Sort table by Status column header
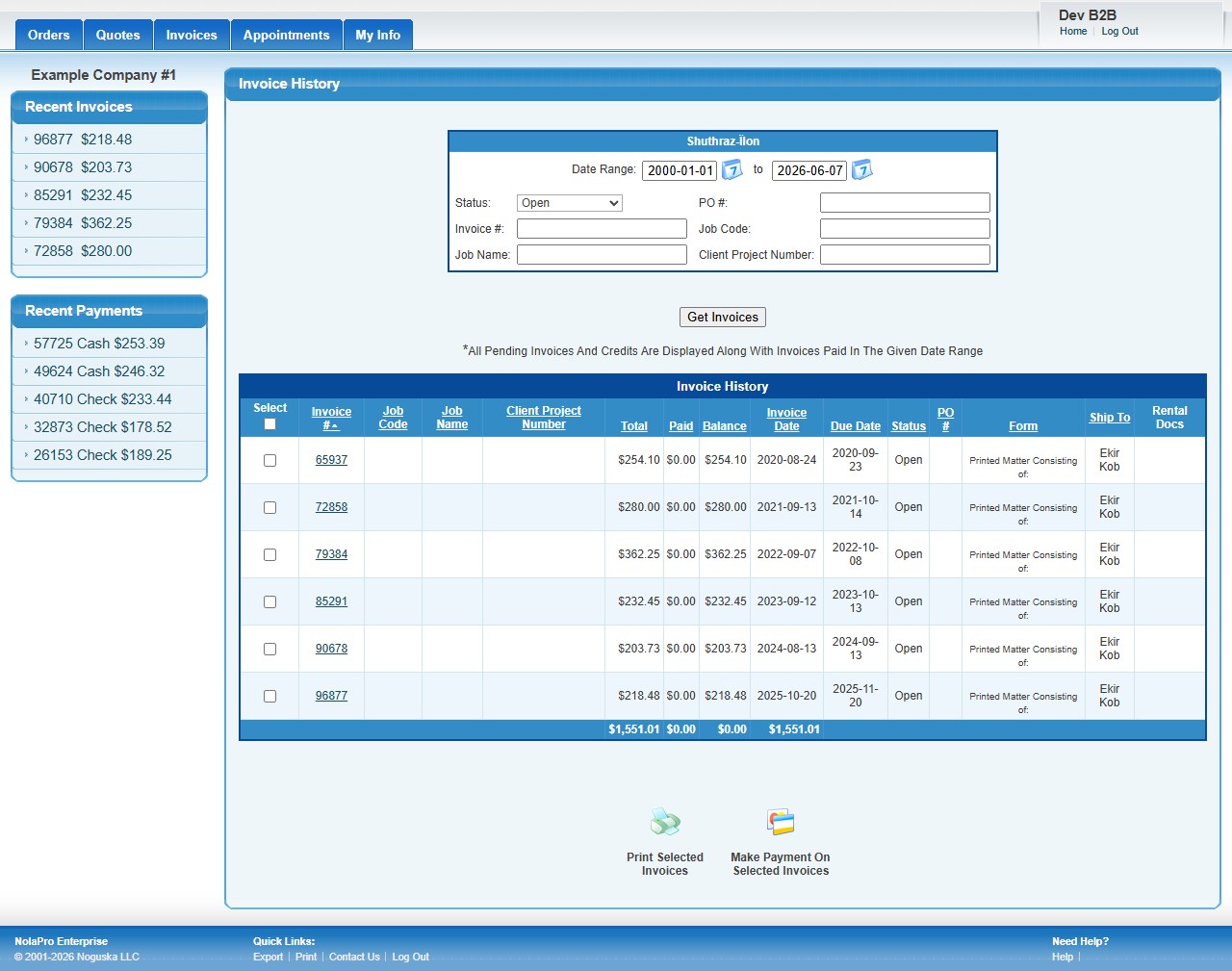 pyautogui.click(x=909, y=426)
